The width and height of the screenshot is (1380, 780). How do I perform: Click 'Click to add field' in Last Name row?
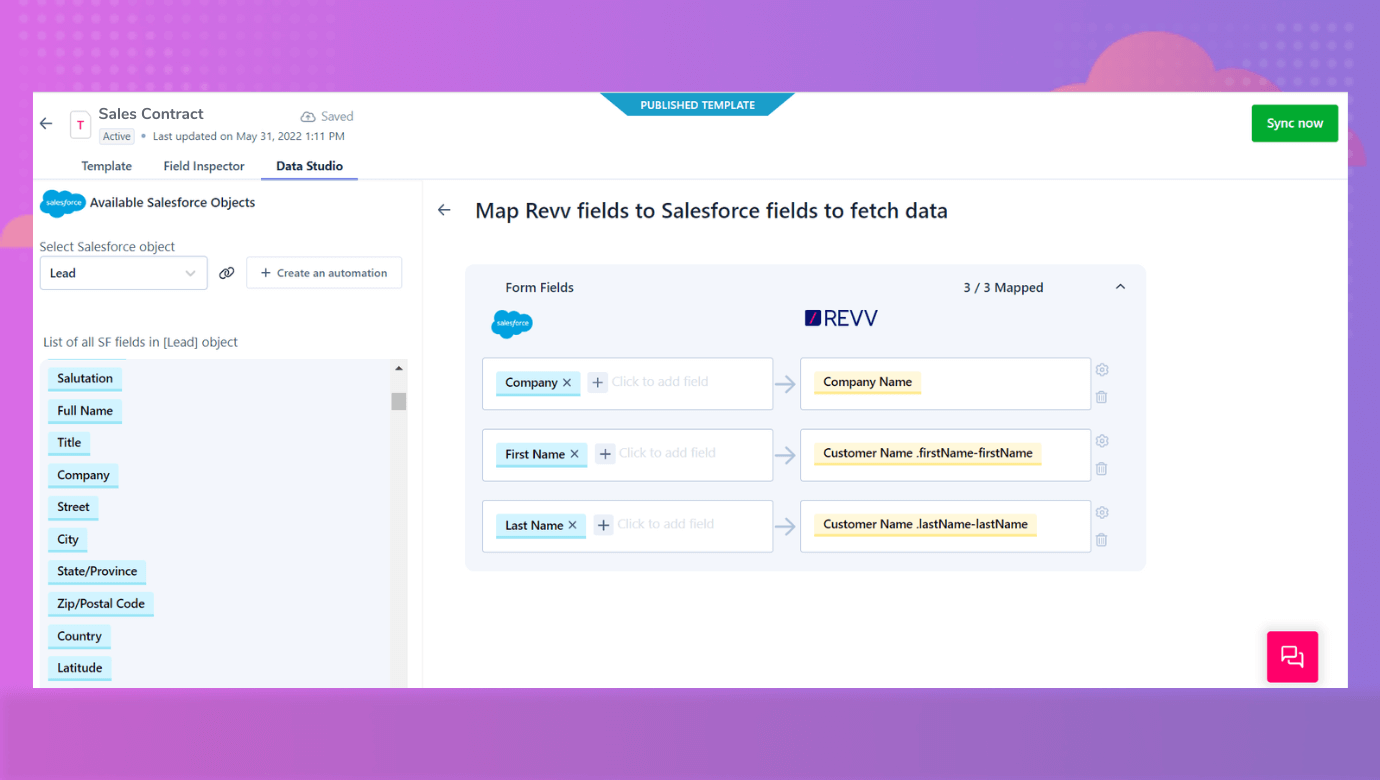[666, 524]
